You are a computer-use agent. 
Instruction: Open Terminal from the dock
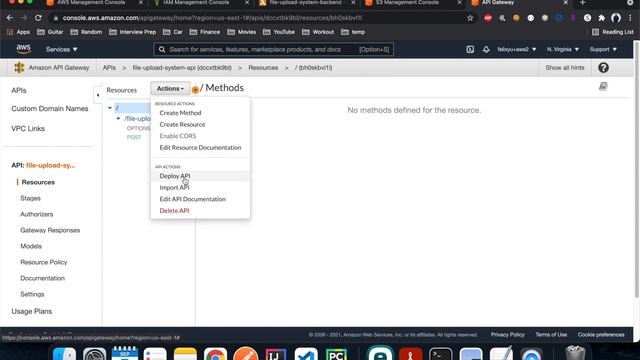(x=441, y=353)
